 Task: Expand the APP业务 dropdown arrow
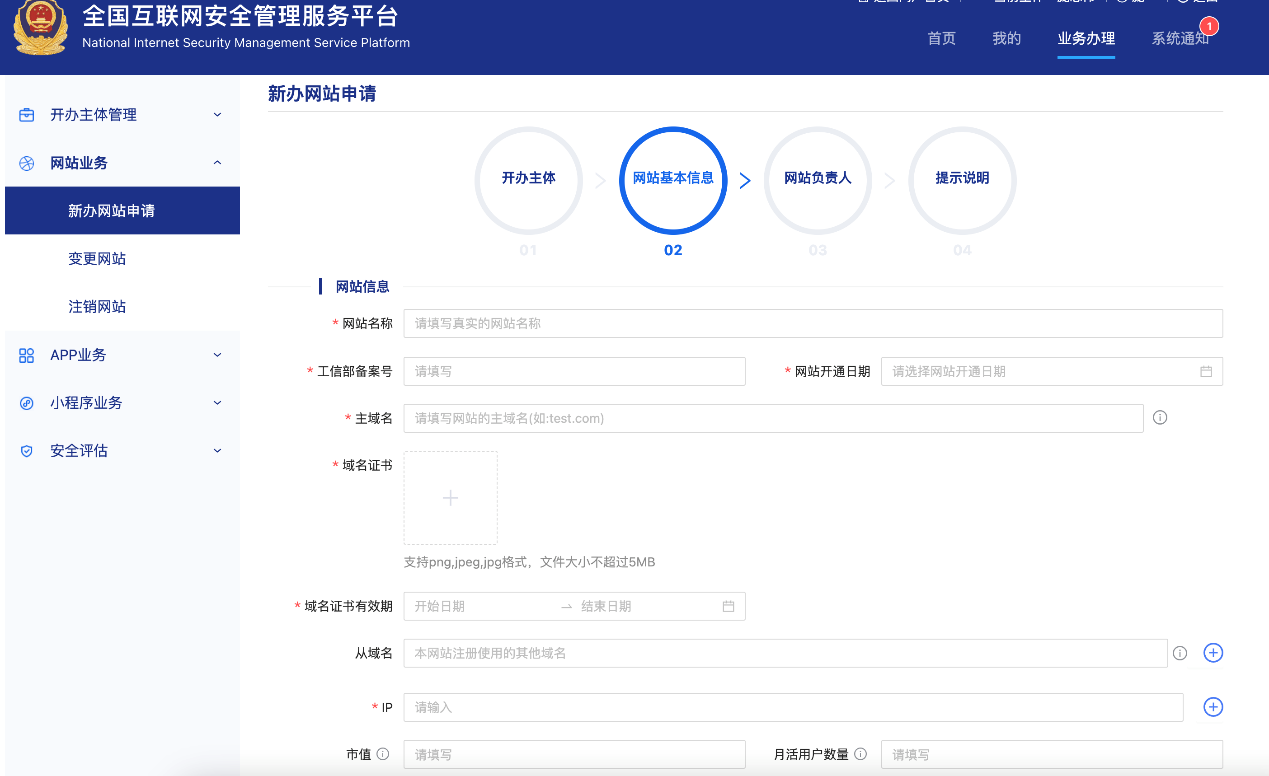[217, 354]
